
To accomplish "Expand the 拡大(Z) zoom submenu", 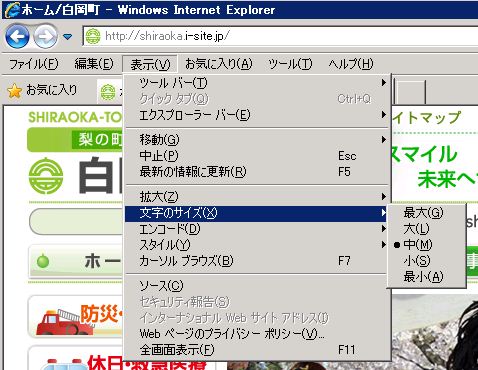I will 257,197.
